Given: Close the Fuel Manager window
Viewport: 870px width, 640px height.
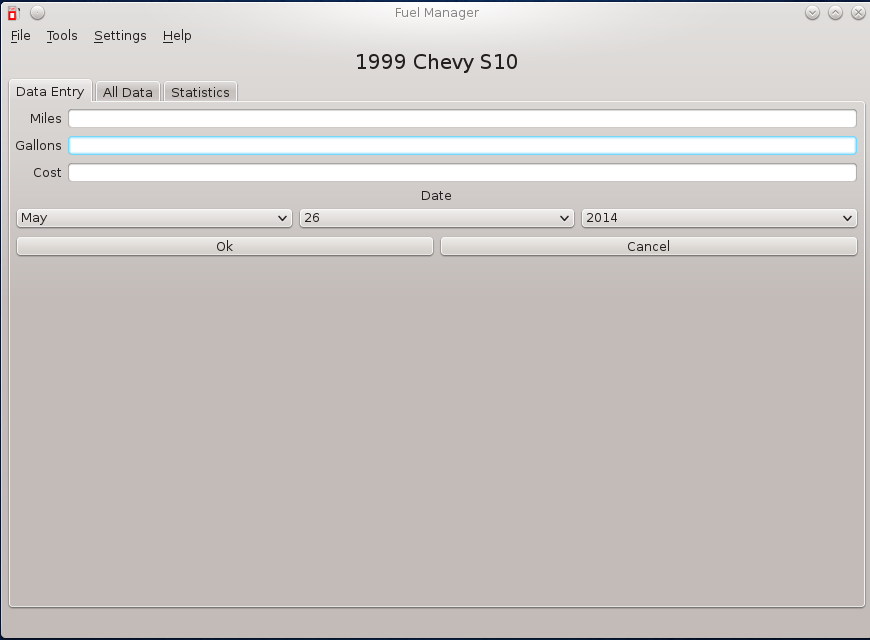Looking at the screenshot, I should click(x=858, y=13).
